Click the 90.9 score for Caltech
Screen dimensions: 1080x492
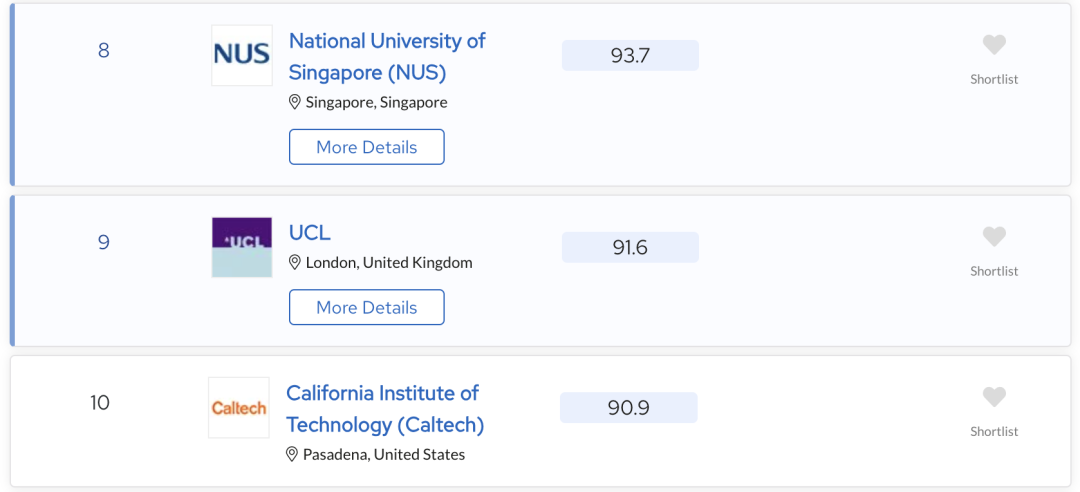(x=628, y=408)
